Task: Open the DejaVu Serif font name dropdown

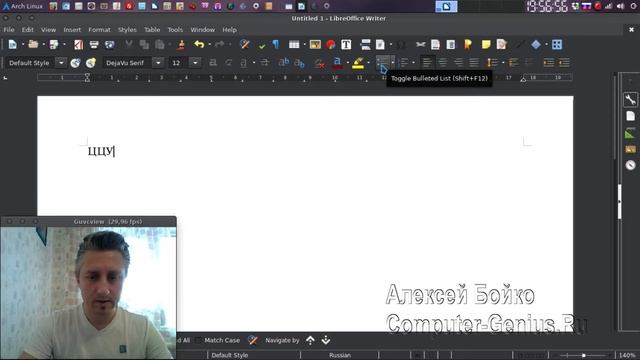Action: [x=158, y=62]
